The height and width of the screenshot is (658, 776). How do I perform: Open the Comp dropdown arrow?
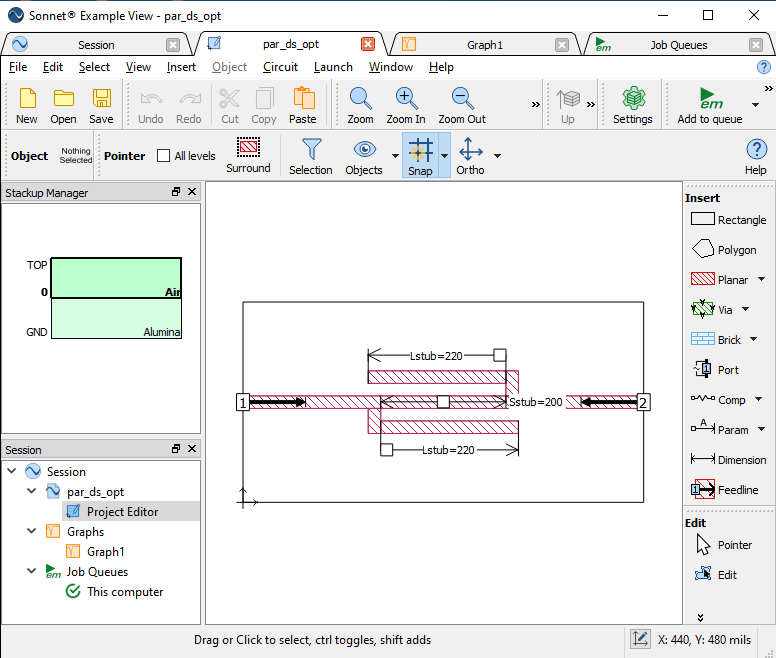tap(758, 399)
